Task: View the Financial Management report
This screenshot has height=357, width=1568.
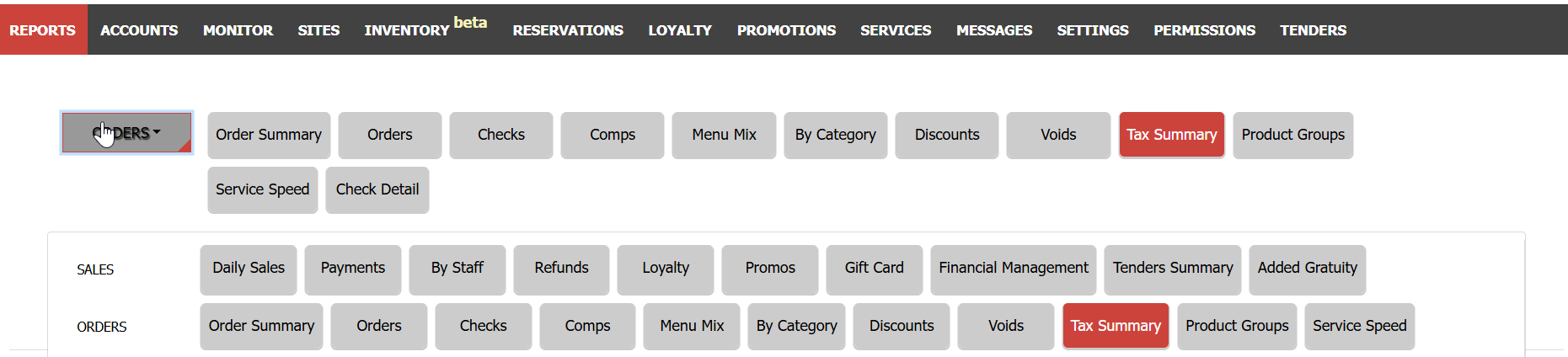Action: (1014, 269)
